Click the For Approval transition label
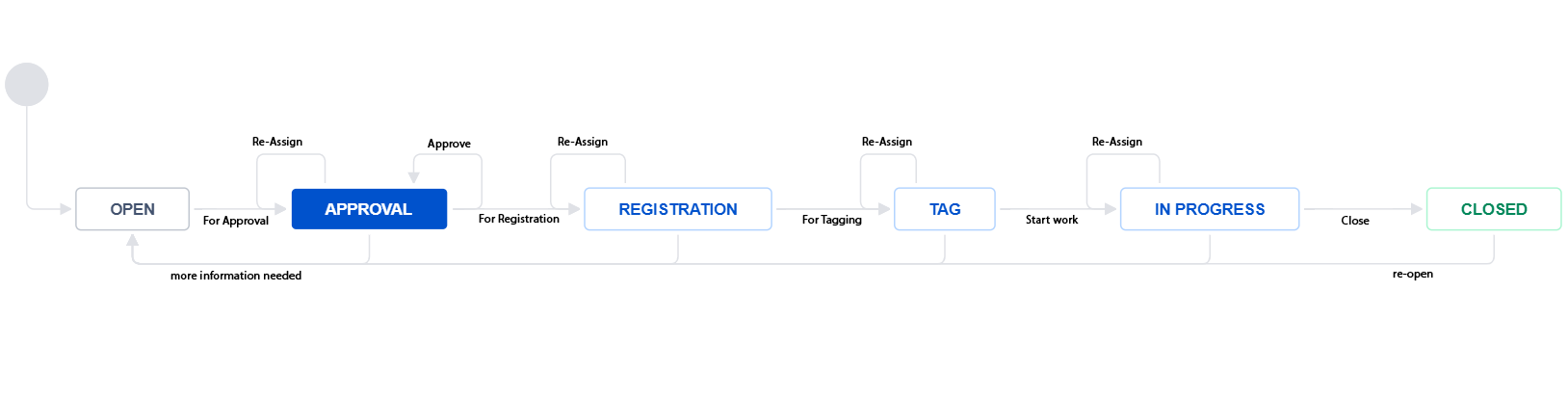Screen dimensions: 1568x397 pyautogui.click(x=236, y=221)
